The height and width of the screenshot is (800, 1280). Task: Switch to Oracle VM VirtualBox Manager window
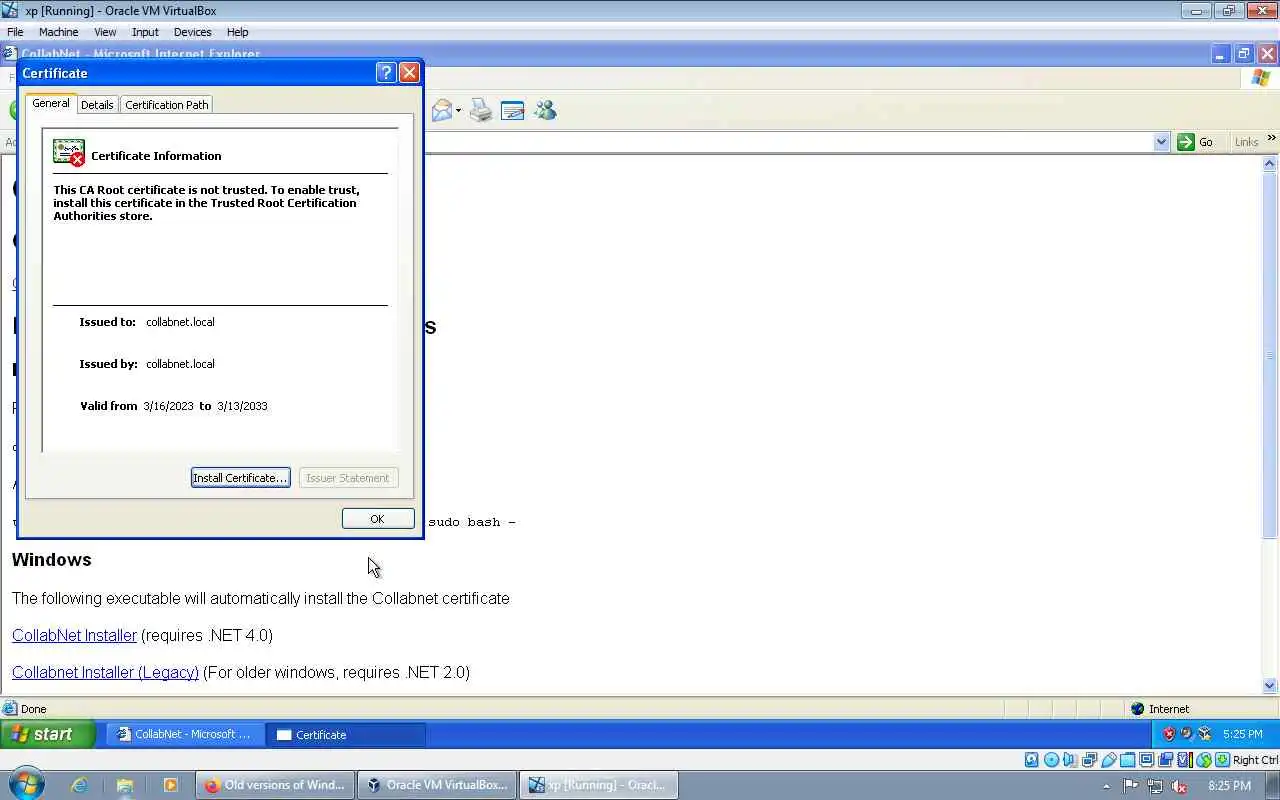point(437,785)
